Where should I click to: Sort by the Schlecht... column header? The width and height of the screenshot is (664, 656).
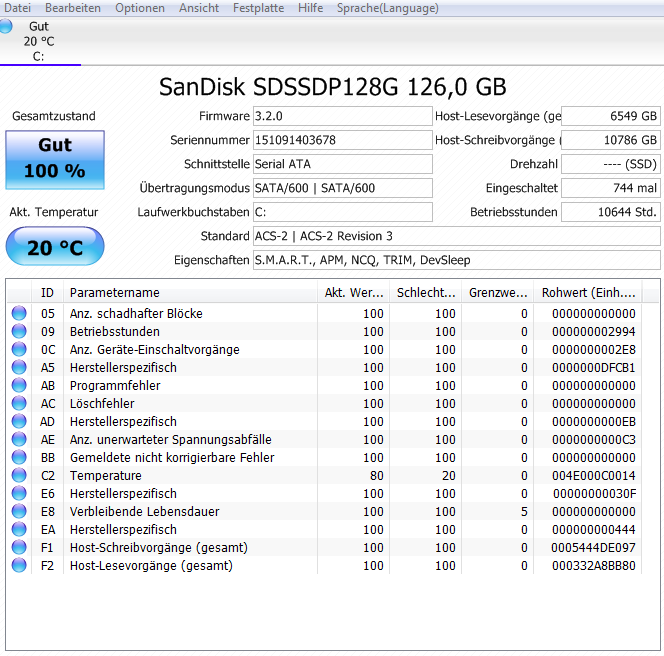click(x=425, y=293)
